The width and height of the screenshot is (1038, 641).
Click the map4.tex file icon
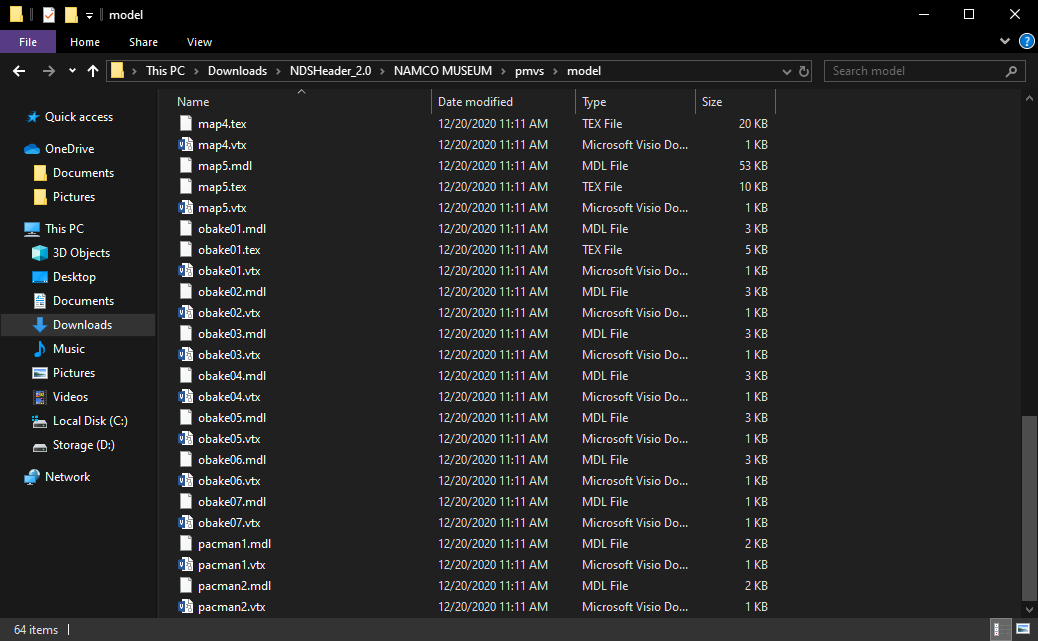point(186,124)
